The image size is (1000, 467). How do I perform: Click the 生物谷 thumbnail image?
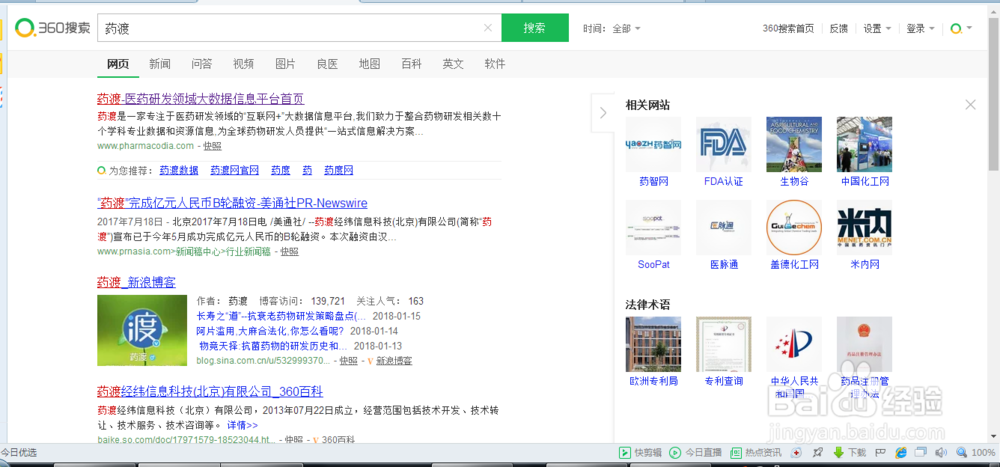(x=794, y=144)
